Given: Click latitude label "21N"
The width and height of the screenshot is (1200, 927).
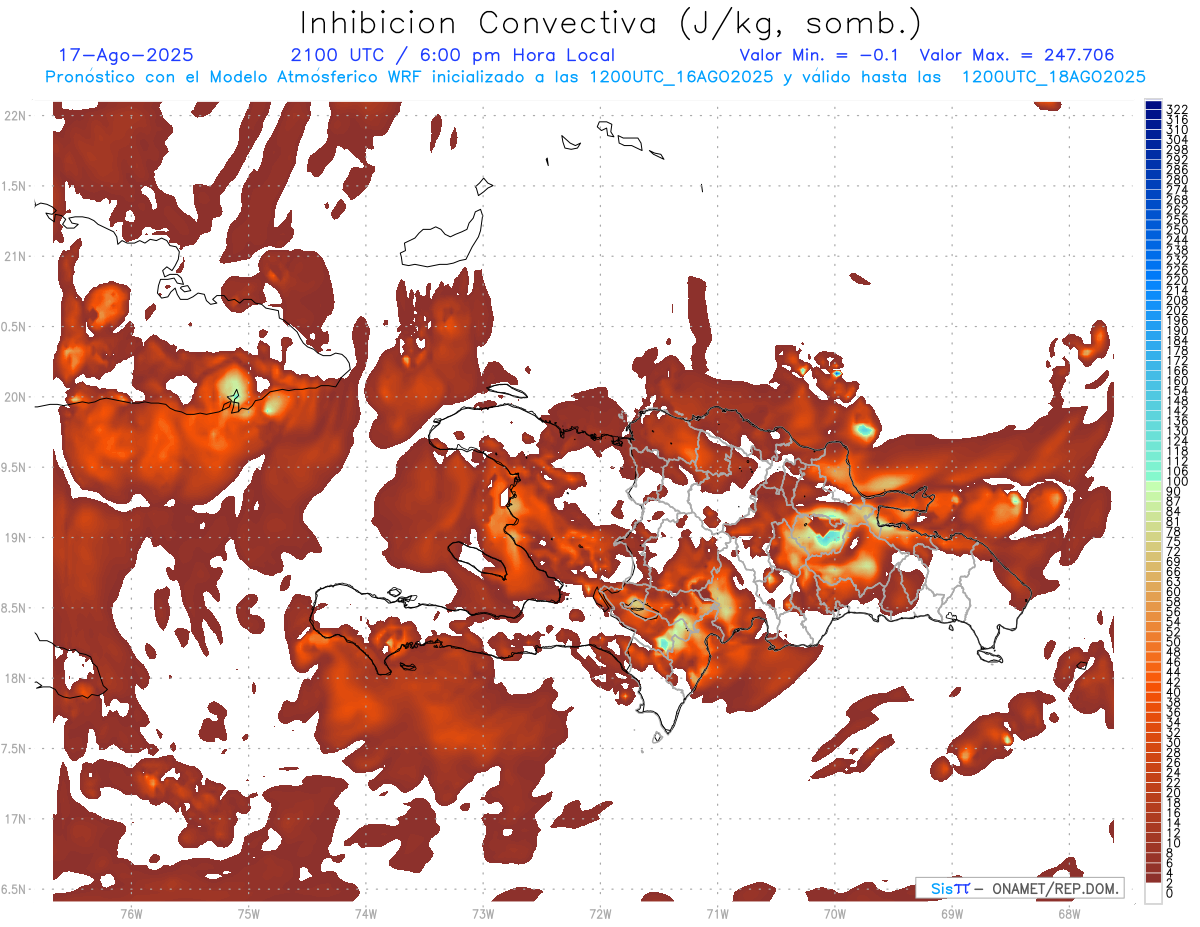Looking at the screenshot, I should (15, 257).
